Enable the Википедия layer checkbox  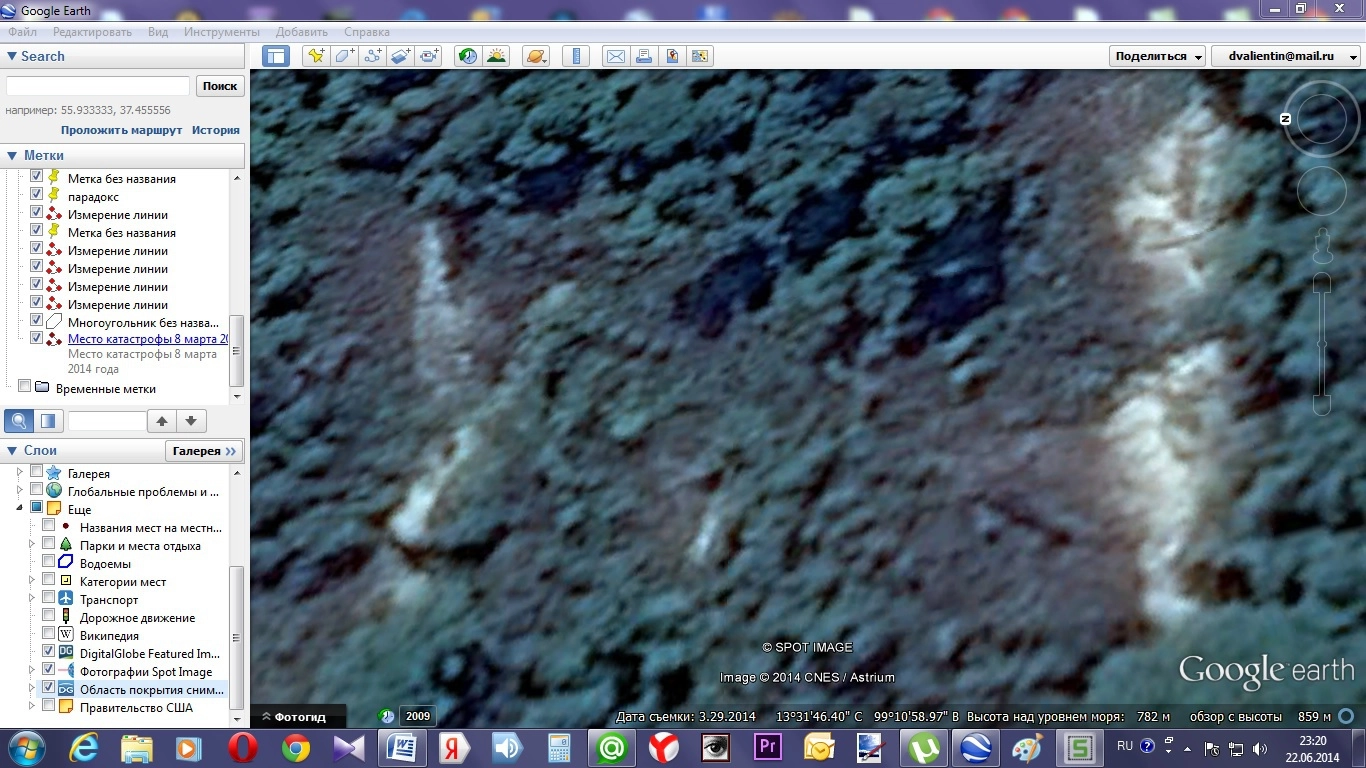tap(49, 634)
